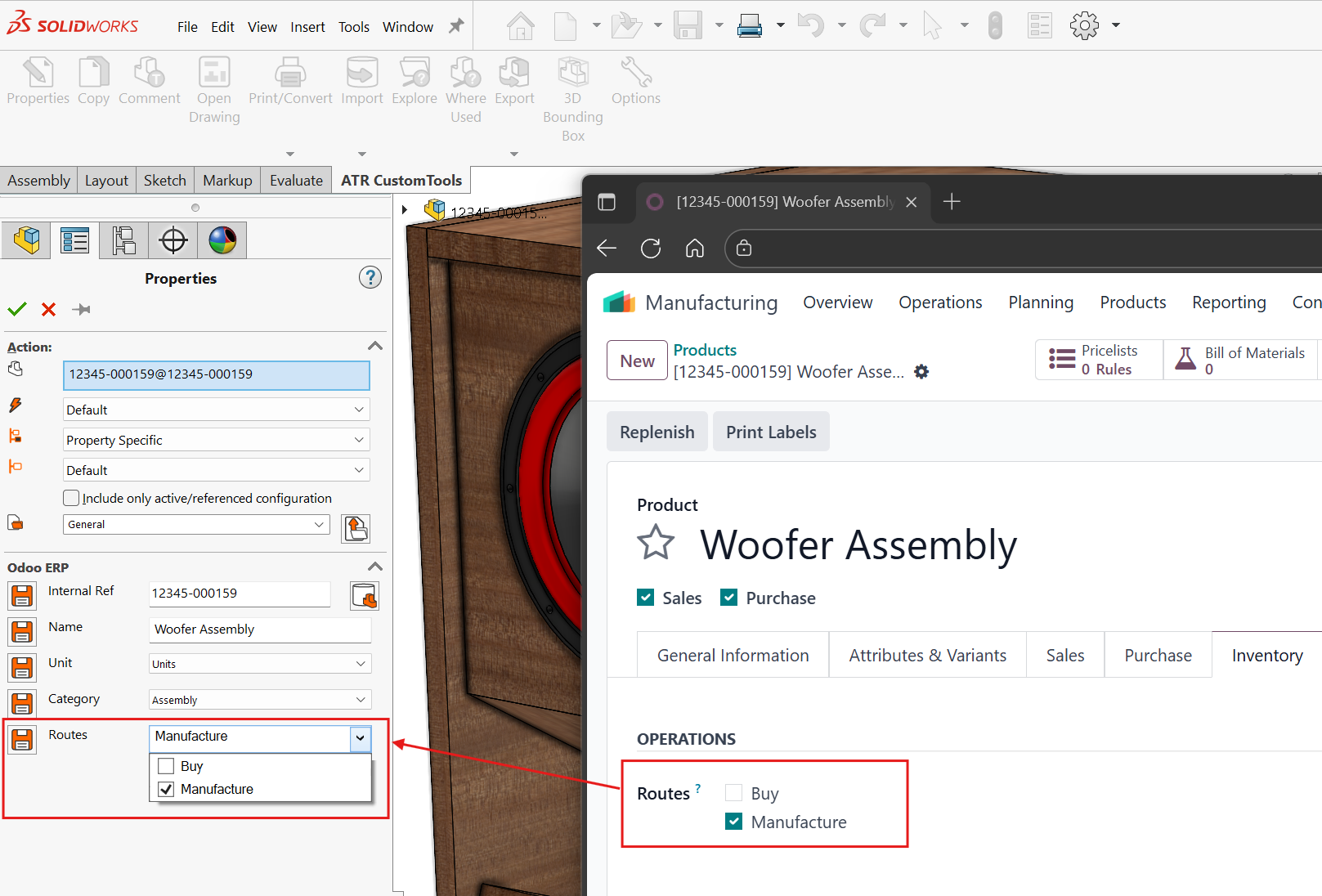1322x896 pixels.
Task: Click the Internal Ref input field
Action: 239,594
